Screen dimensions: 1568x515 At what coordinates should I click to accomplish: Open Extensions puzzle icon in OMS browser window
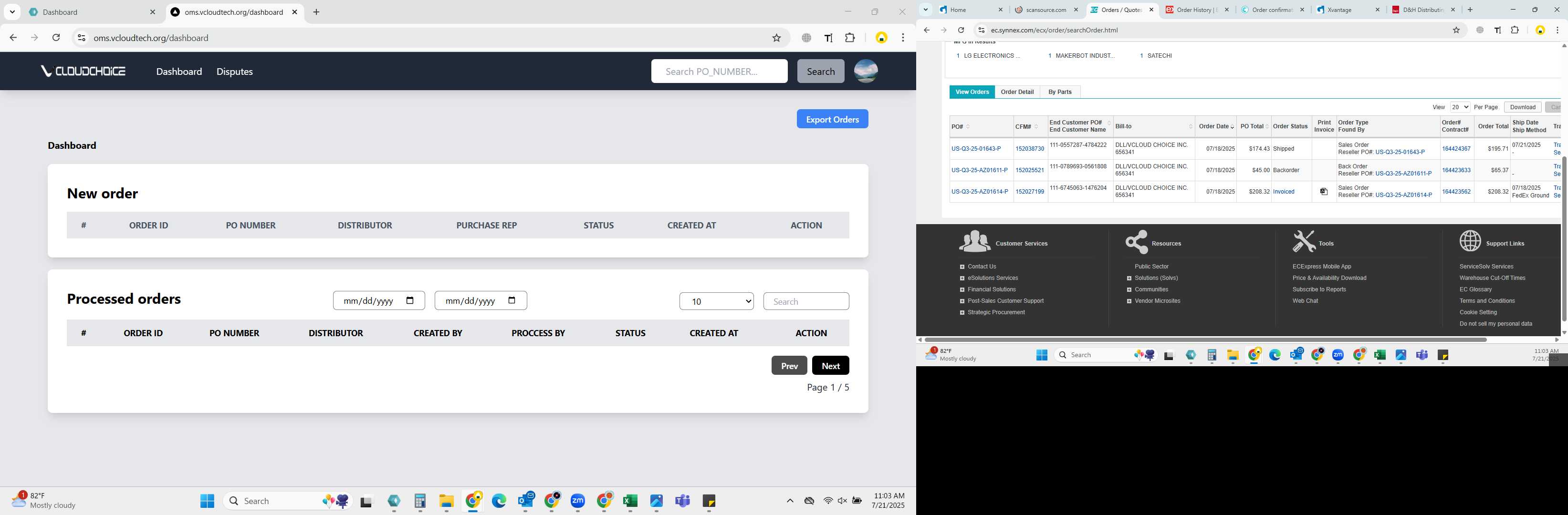pyautogui.click(x=850, y=38)
